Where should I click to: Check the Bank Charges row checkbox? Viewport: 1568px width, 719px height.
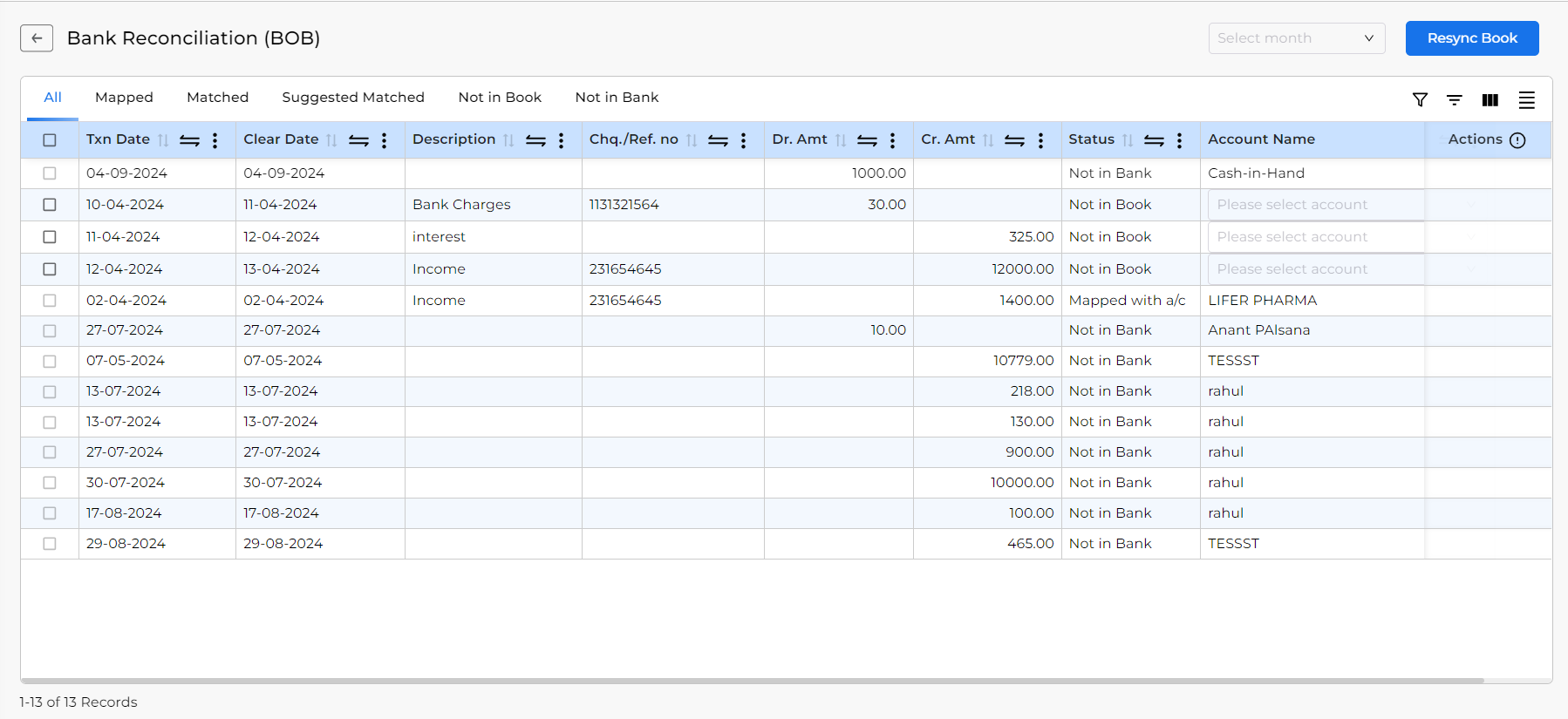[50, 205]
